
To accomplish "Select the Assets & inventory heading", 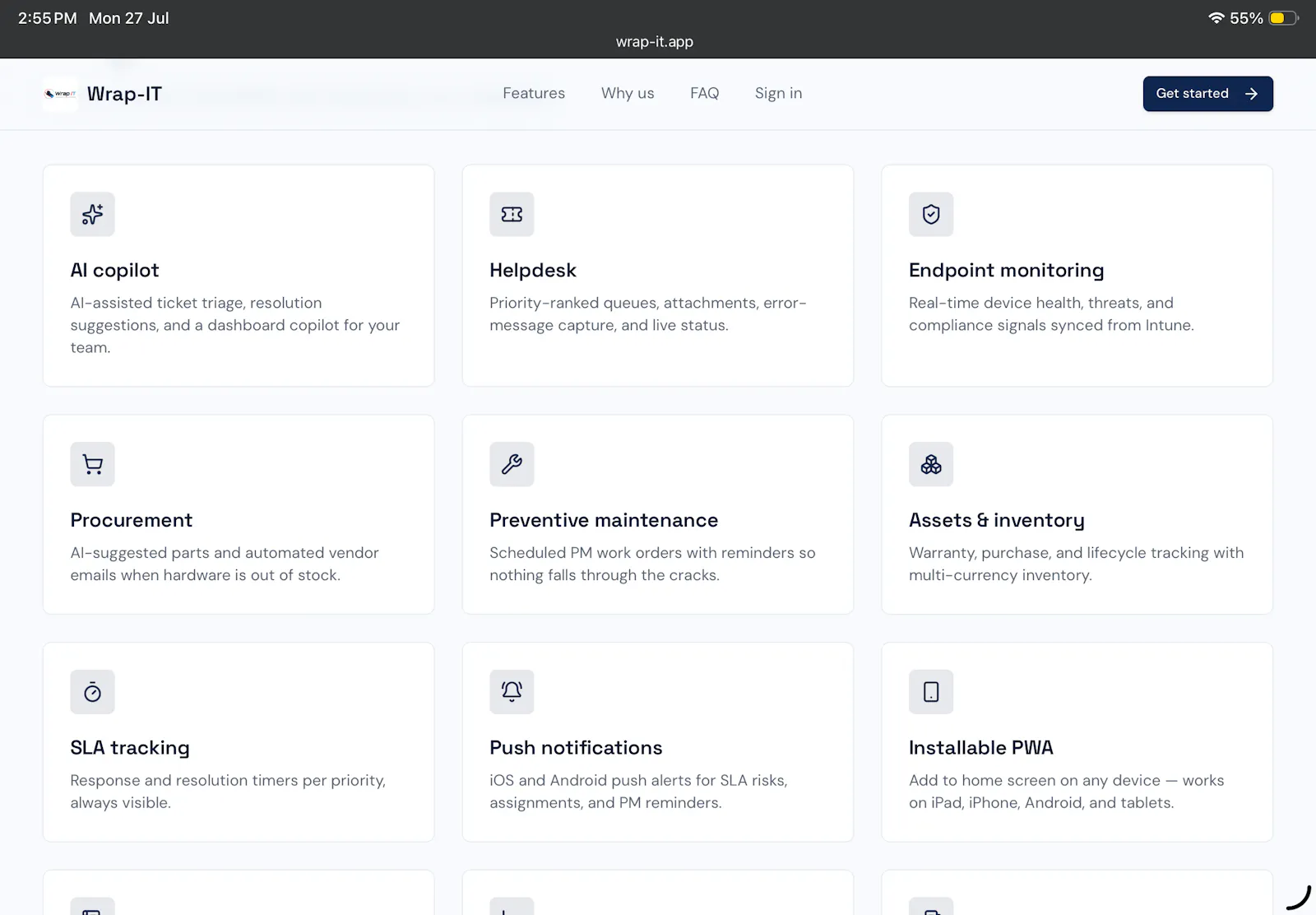I will 996,520.
